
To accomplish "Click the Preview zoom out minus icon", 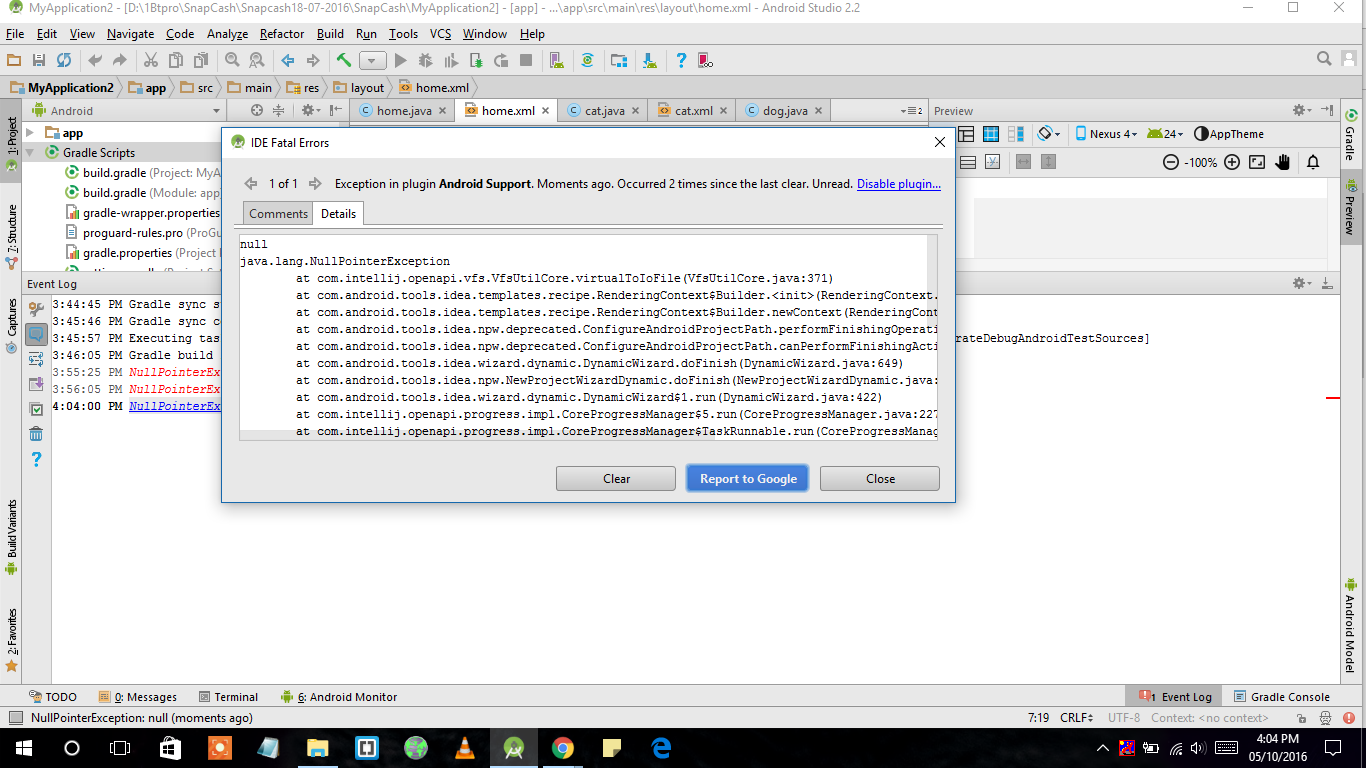I will tap(1171, 162).
